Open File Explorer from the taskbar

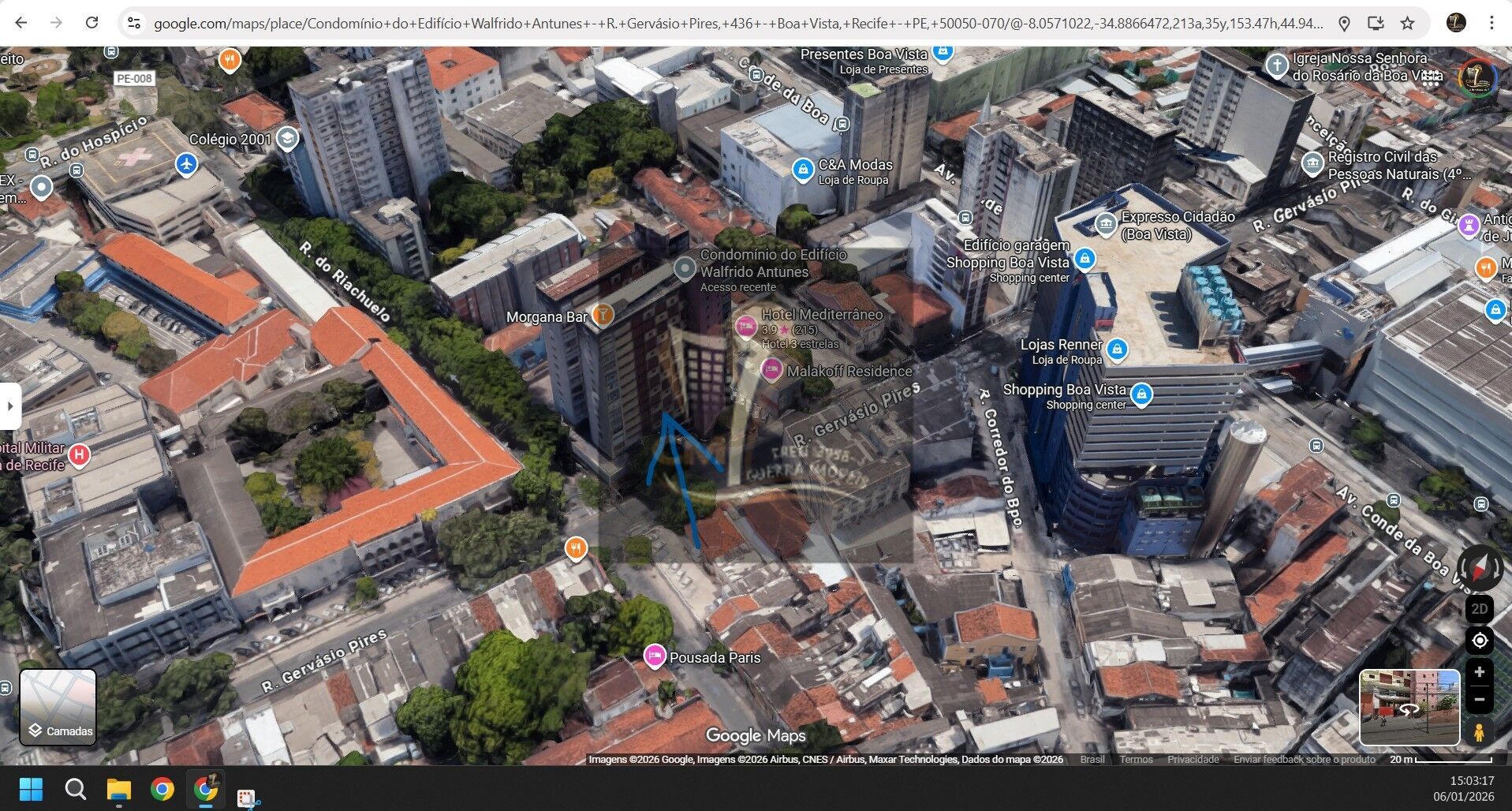pos(118,790)
